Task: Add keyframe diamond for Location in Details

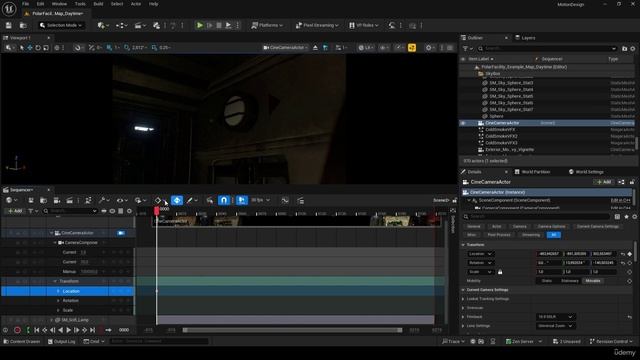Action: tap(630, 254)
